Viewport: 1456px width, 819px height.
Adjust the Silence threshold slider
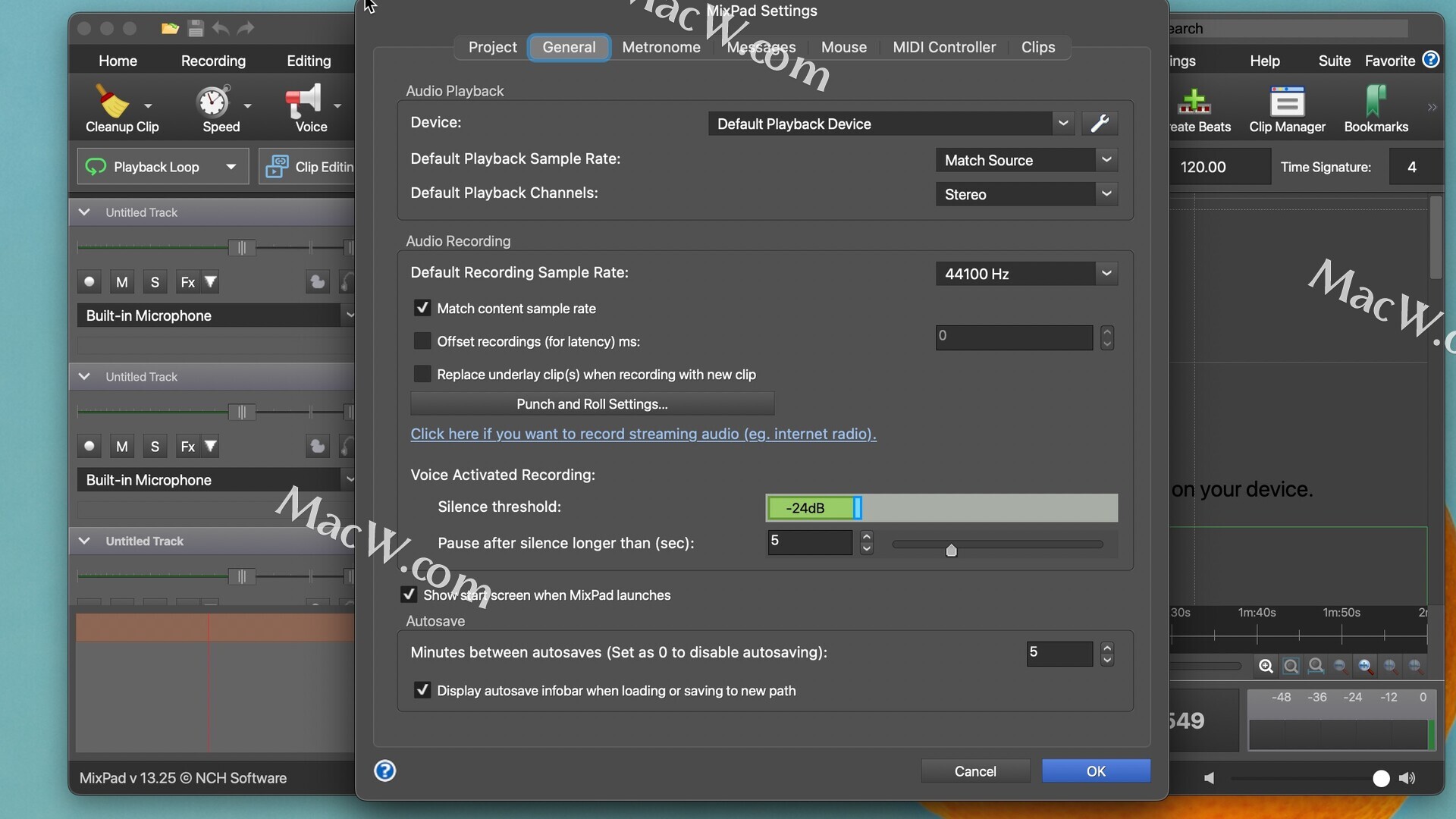pos(858,508)
